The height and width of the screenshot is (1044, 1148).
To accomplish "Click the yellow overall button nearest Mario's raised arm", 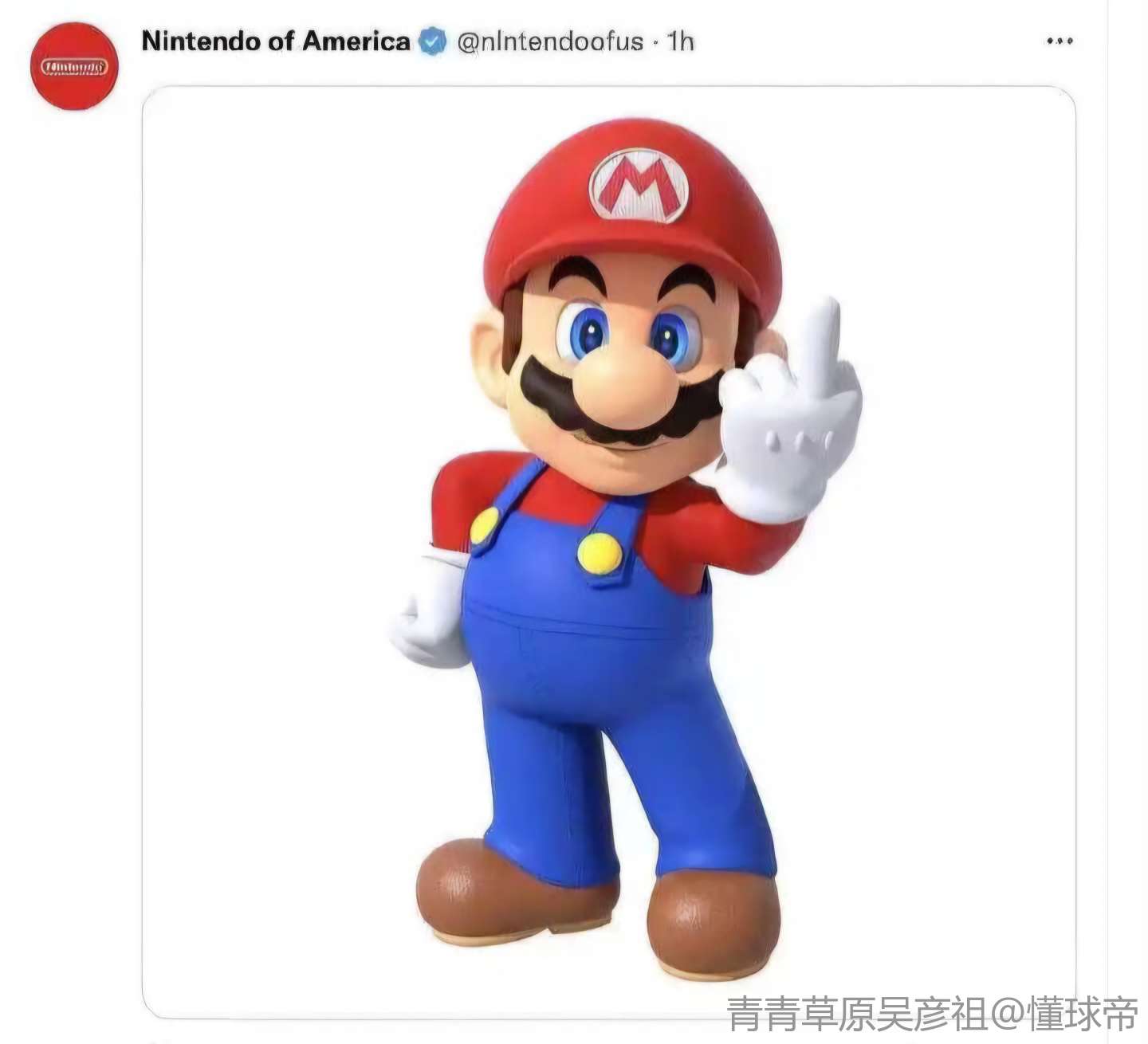I will 600,554.
